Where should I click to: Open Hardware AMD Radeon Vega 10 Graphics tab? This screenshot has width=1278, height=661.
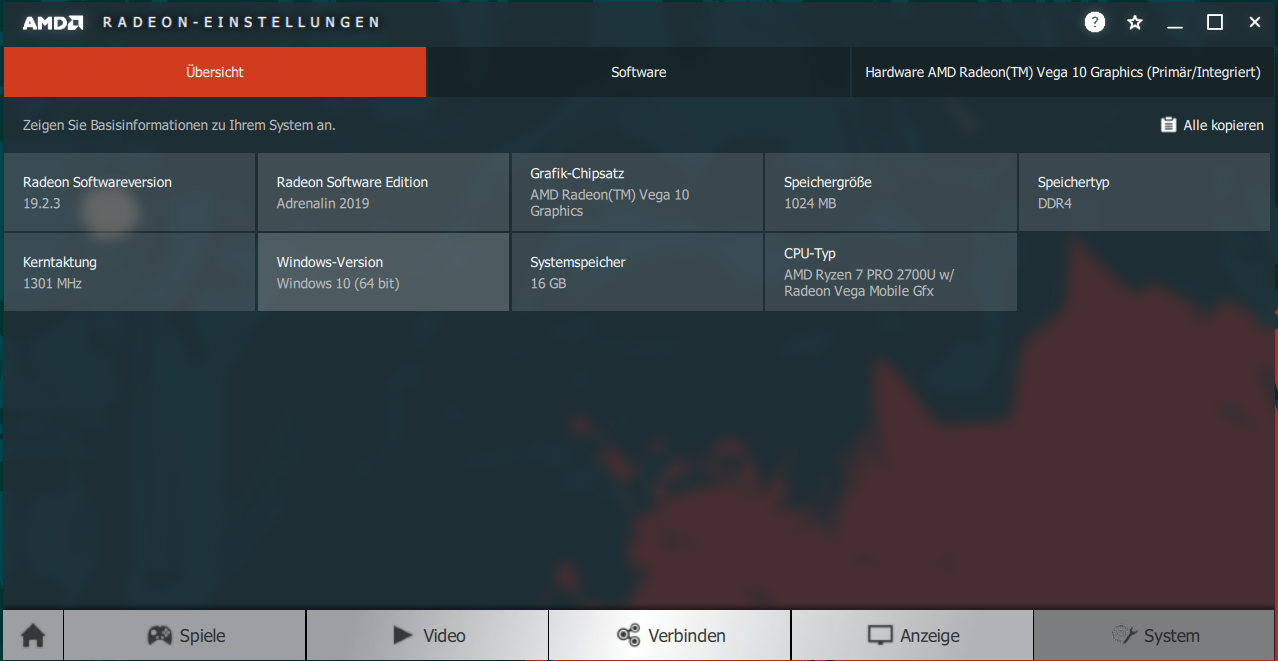point(1063,72)
